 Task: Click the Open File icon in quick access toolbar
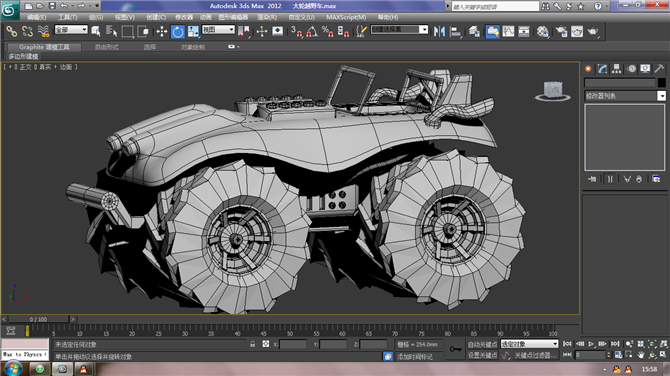40,6
